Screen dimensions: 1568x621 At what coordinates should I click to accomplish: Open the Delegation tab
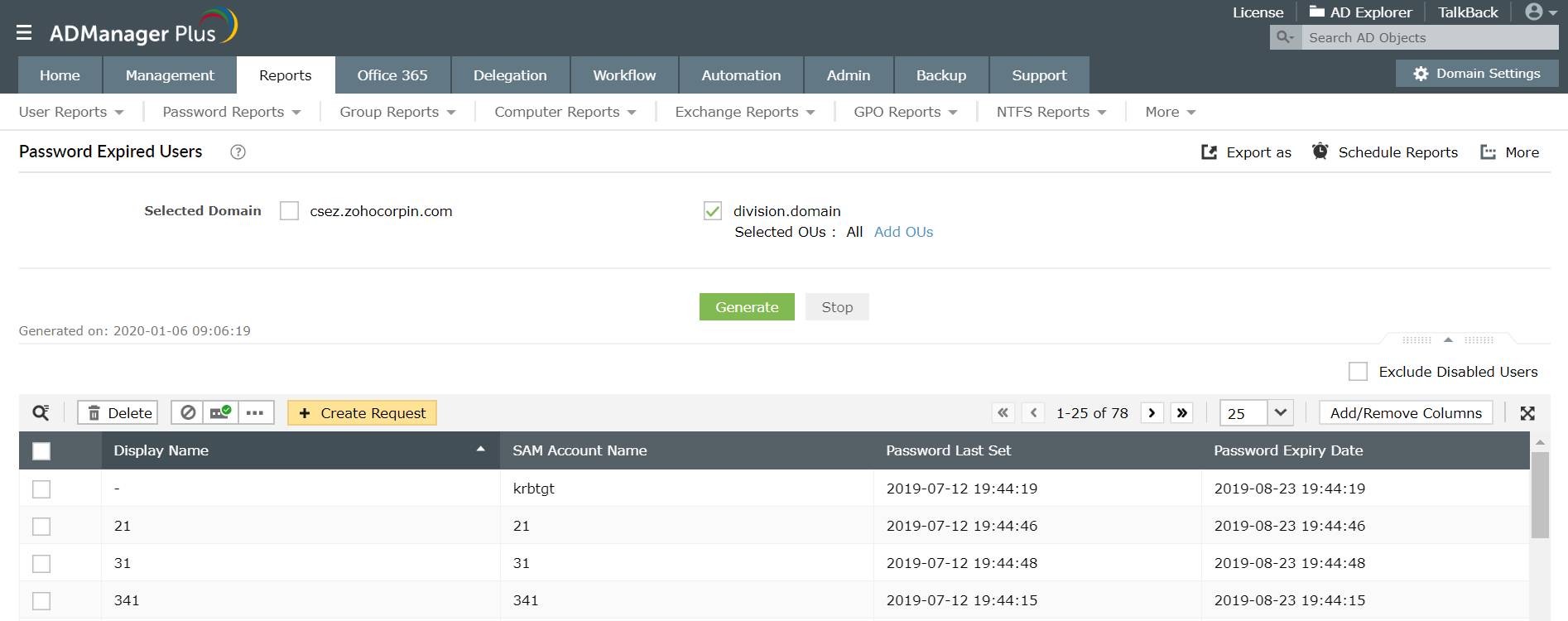pyautogui.click(x=510, y=75)
